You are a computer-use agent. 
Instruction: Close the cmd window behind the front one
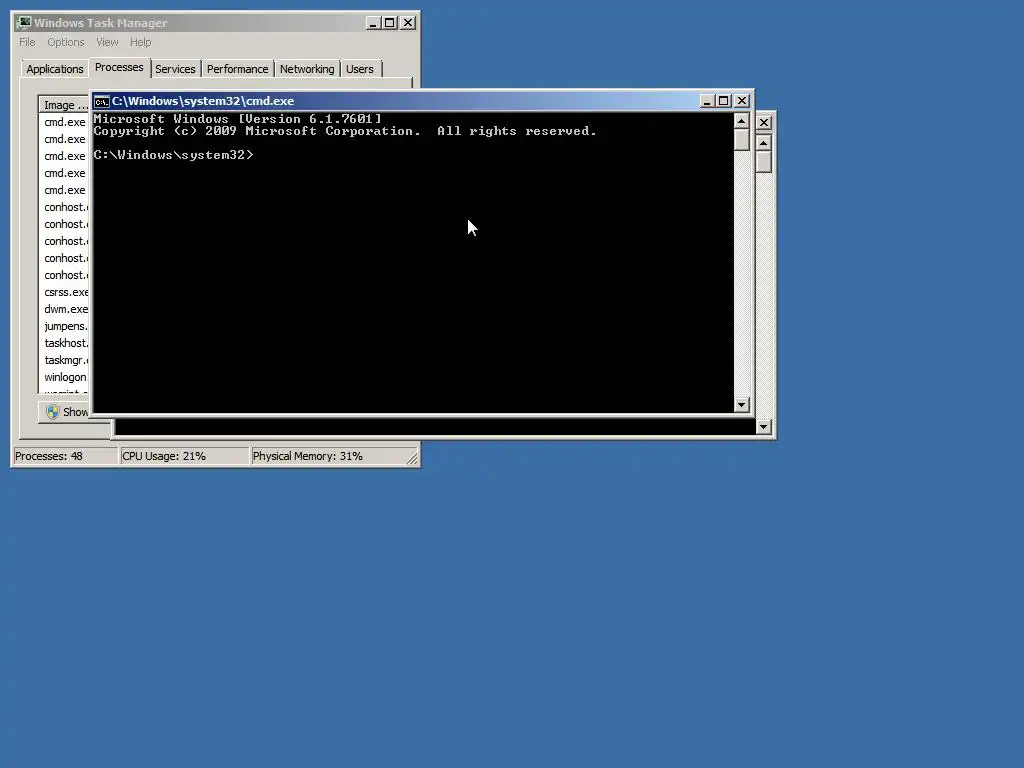coord(764,123)
